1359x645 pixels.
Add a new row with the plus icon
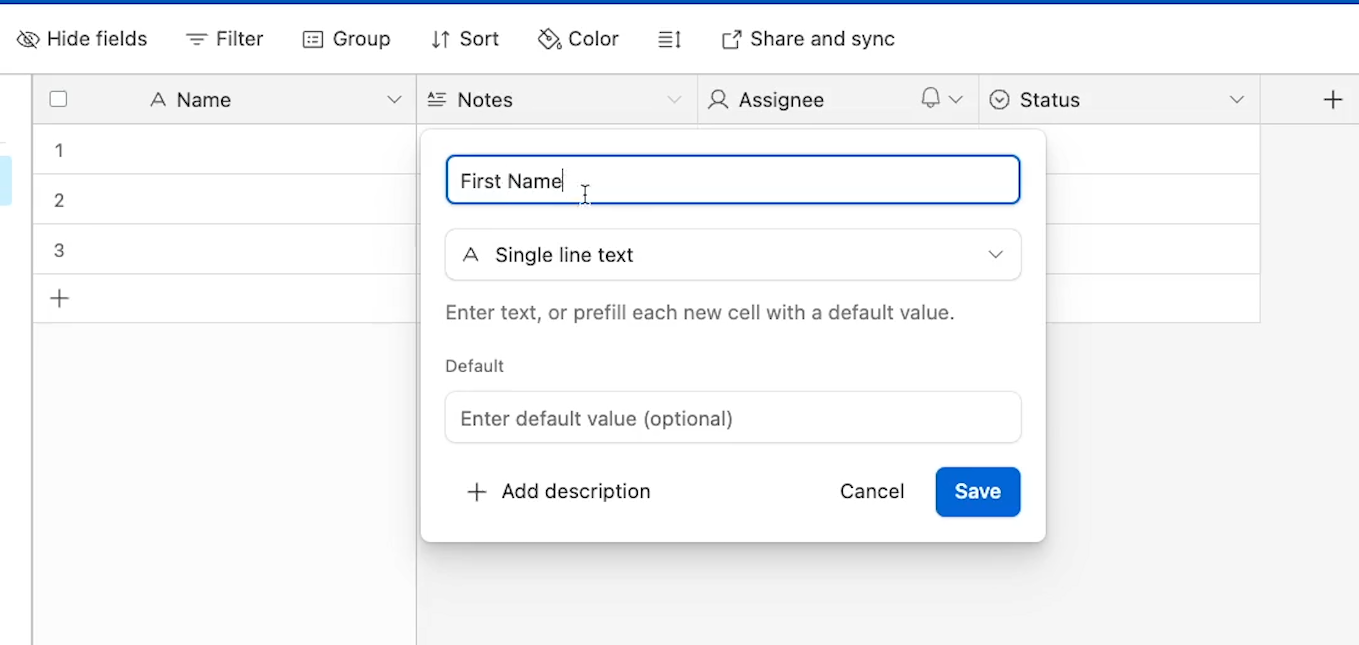click(60, 298)
